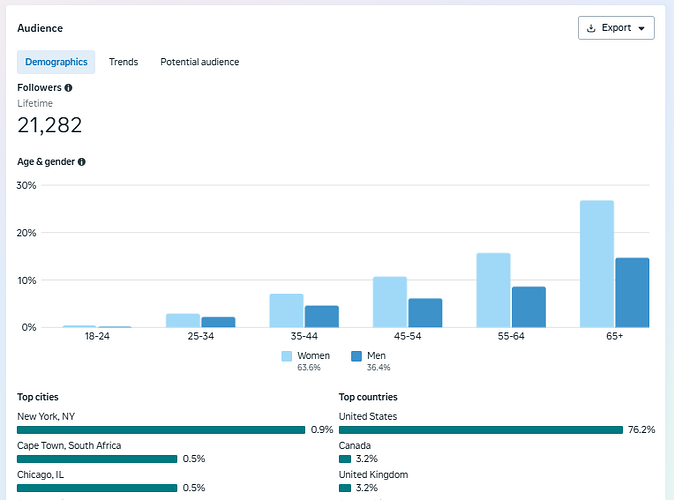Open the Potential audience tab

199,62
